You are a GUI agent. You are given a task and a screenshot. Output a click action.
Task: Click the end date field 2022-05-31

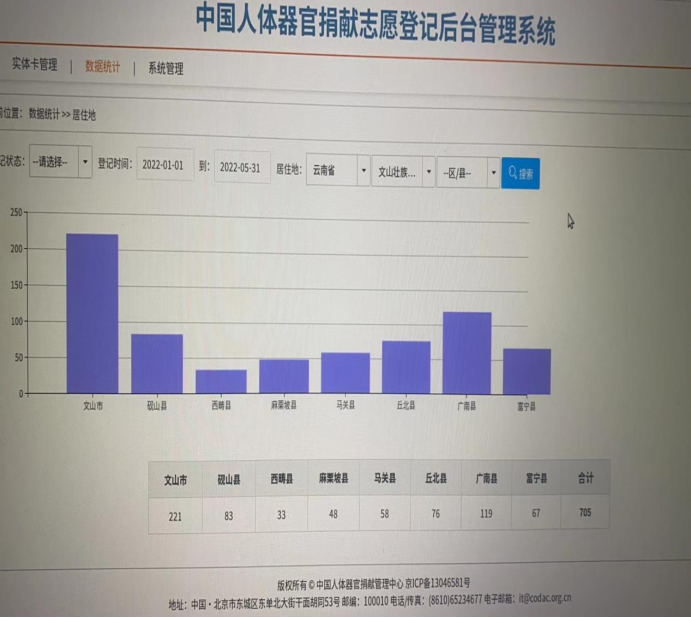[242, 168]
